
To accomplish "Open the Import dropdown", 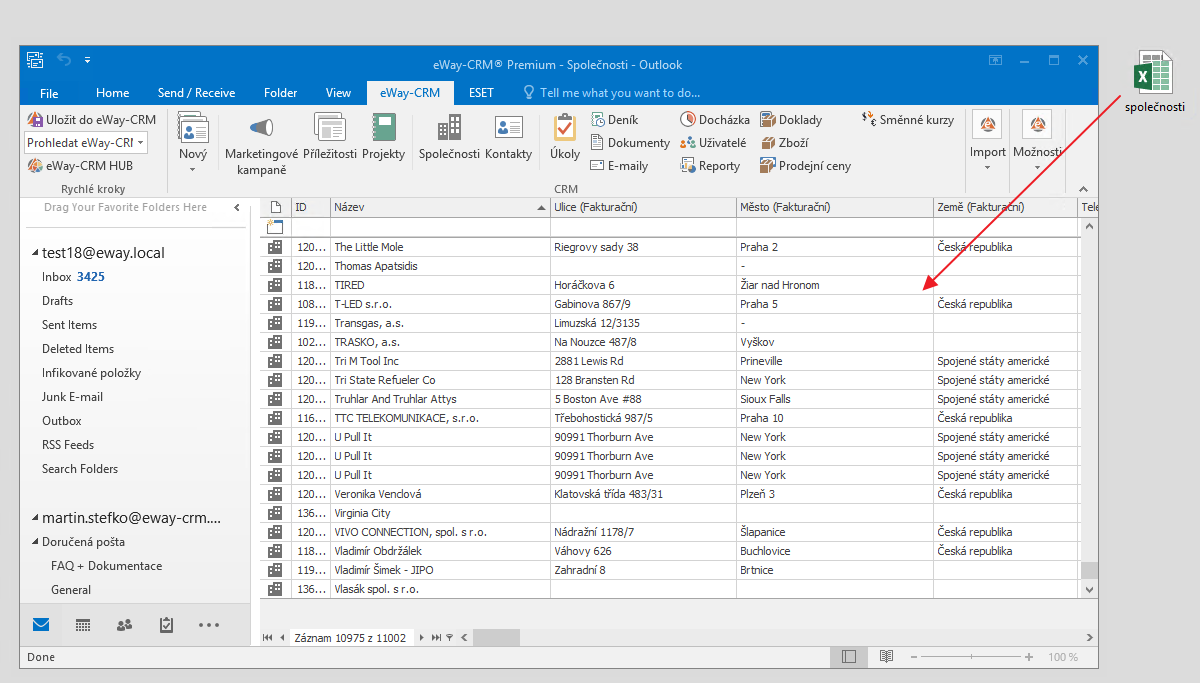I will (988, 143).
